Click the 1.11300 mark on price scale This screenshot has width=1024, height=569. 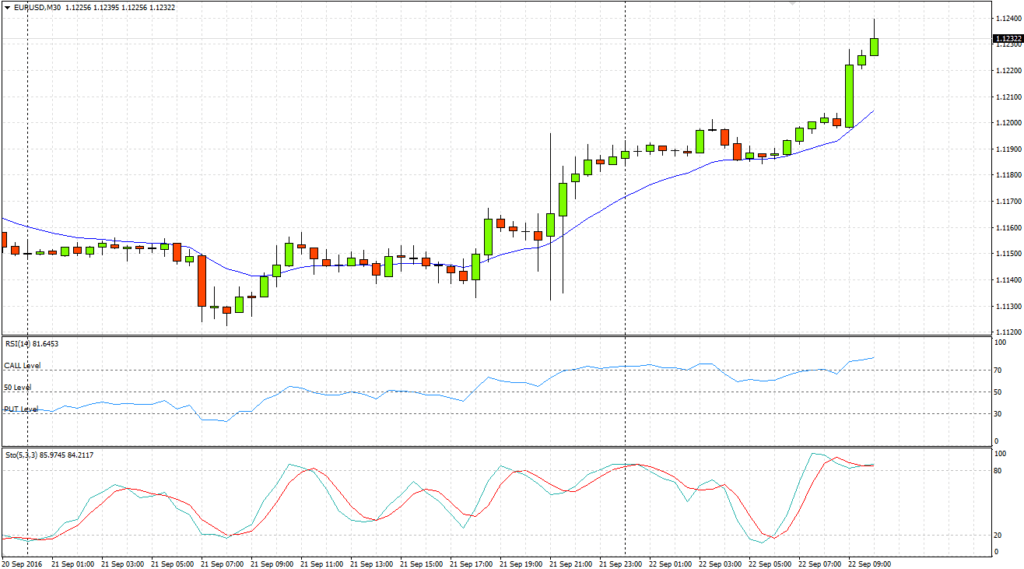[x=1006, y=306]
